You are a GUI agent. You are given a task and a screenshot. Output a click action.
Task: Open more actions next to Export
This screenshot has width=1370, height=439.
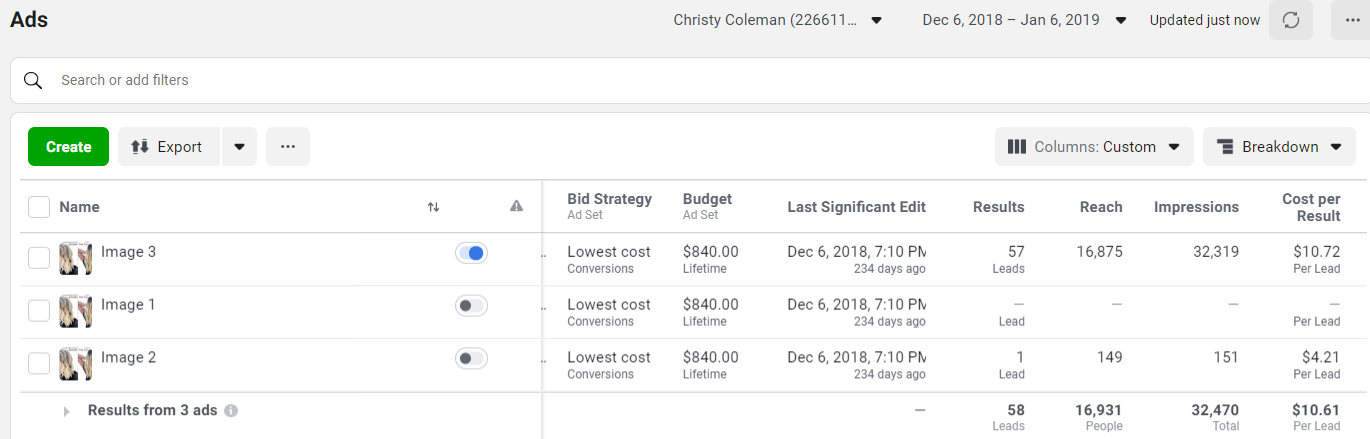point(288,147)
